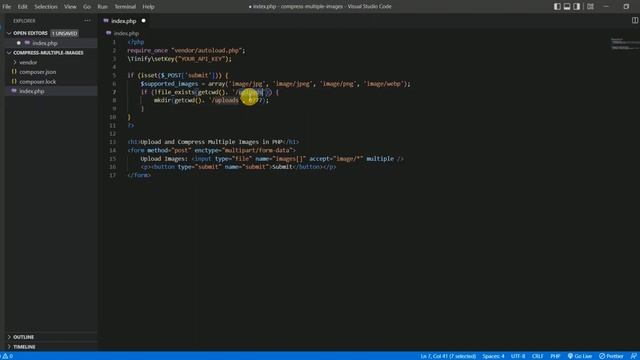Open notifications bell in status bar
640x360 pixels.
click(x=633, y=356)
